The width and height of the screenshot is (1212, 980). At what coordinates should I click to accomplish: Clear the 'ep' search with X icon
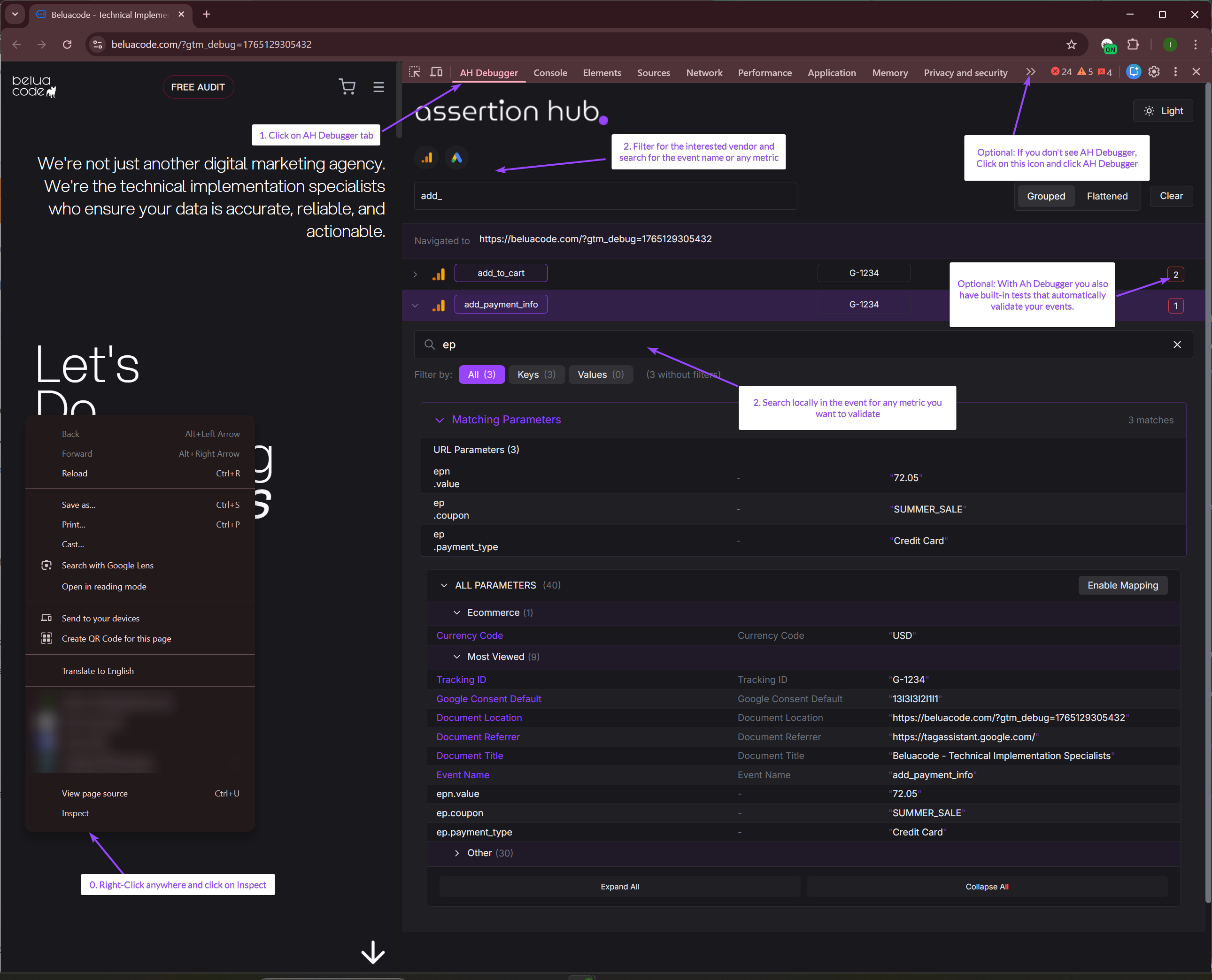(1177, 345)
